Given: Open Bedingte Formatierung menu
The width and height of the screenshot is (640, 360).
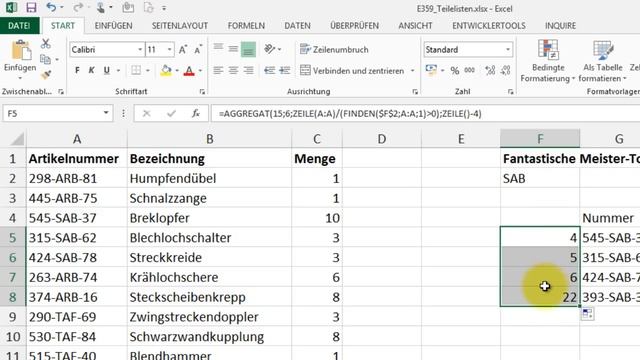Looking at the screenshot, I should pyautogui.click(x=548, y=61).
